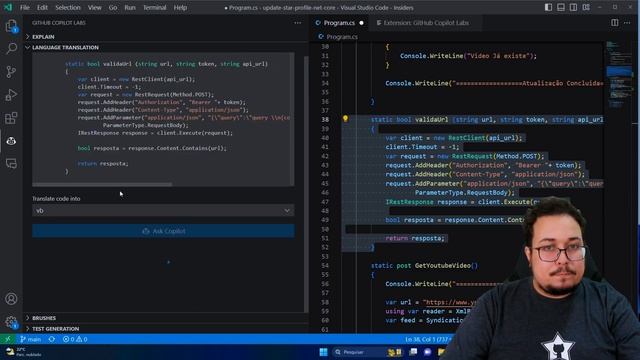Click Synchronize Changes status bar icon

pos(52,339)
